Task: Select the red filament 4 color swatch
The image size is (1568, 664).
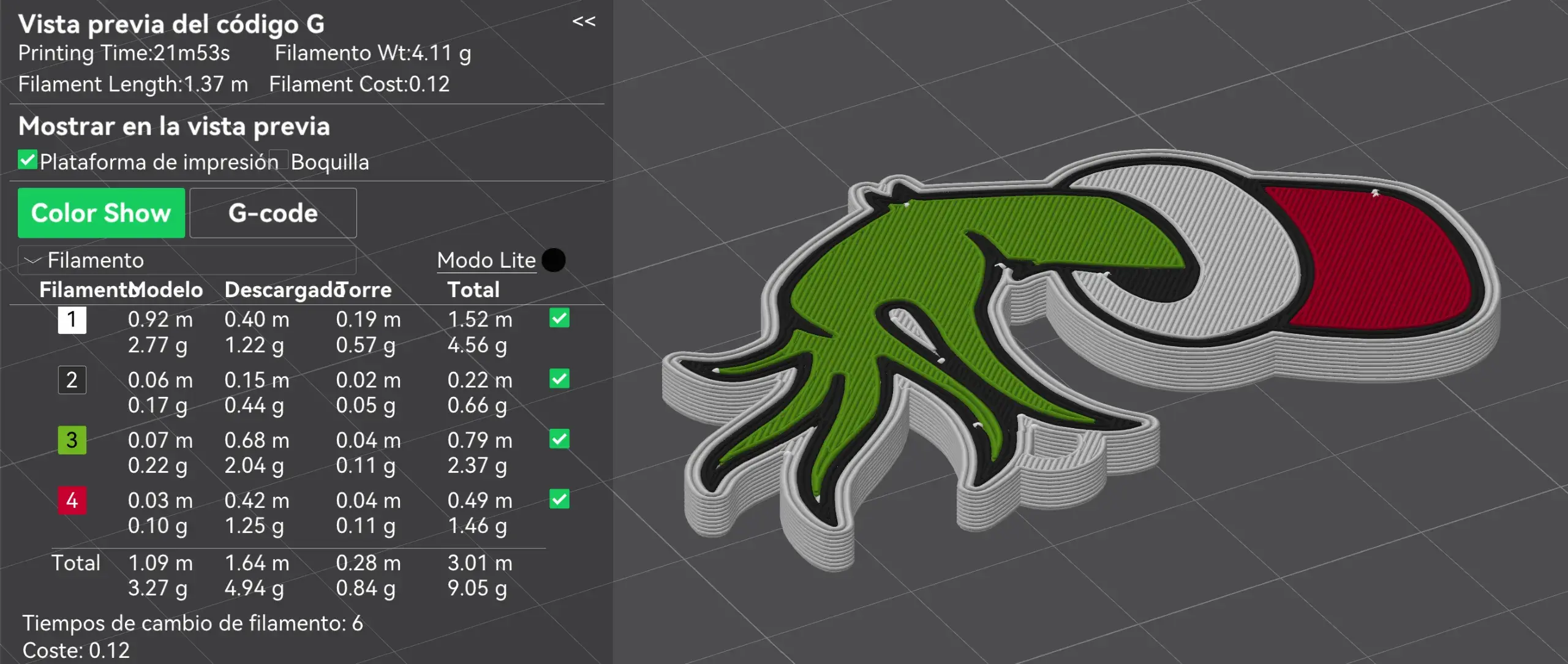Action: click(x=72, y=500)
